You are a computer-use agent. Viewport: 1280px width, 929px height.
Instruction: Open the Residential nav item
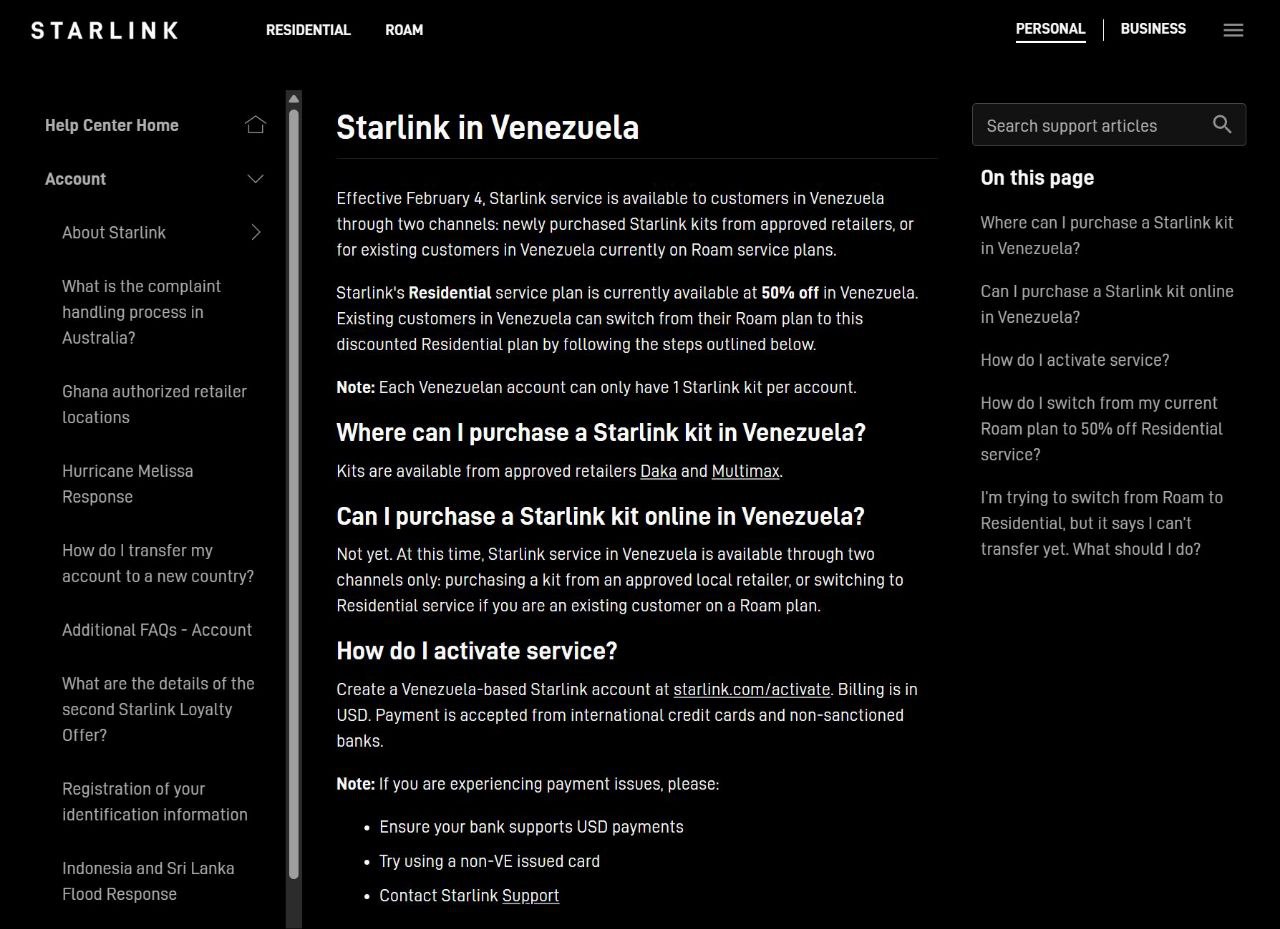(x=308, y=30)
